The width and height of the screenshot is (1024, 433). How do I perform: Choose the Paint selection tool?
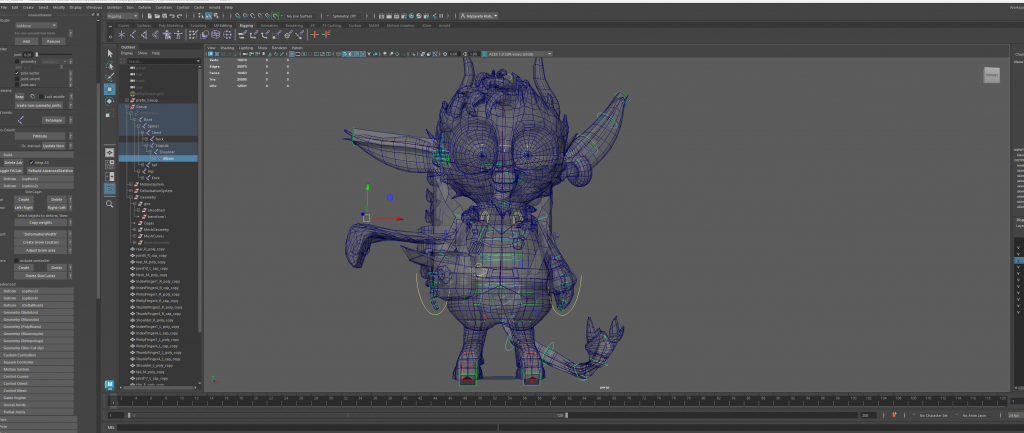(x=110, y=76)
